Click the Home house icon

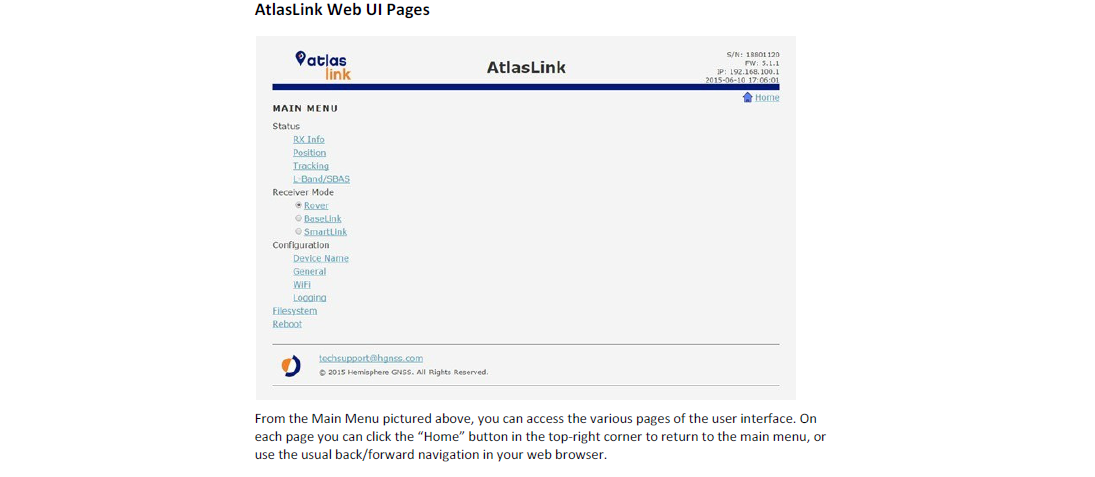pos(747,97)
